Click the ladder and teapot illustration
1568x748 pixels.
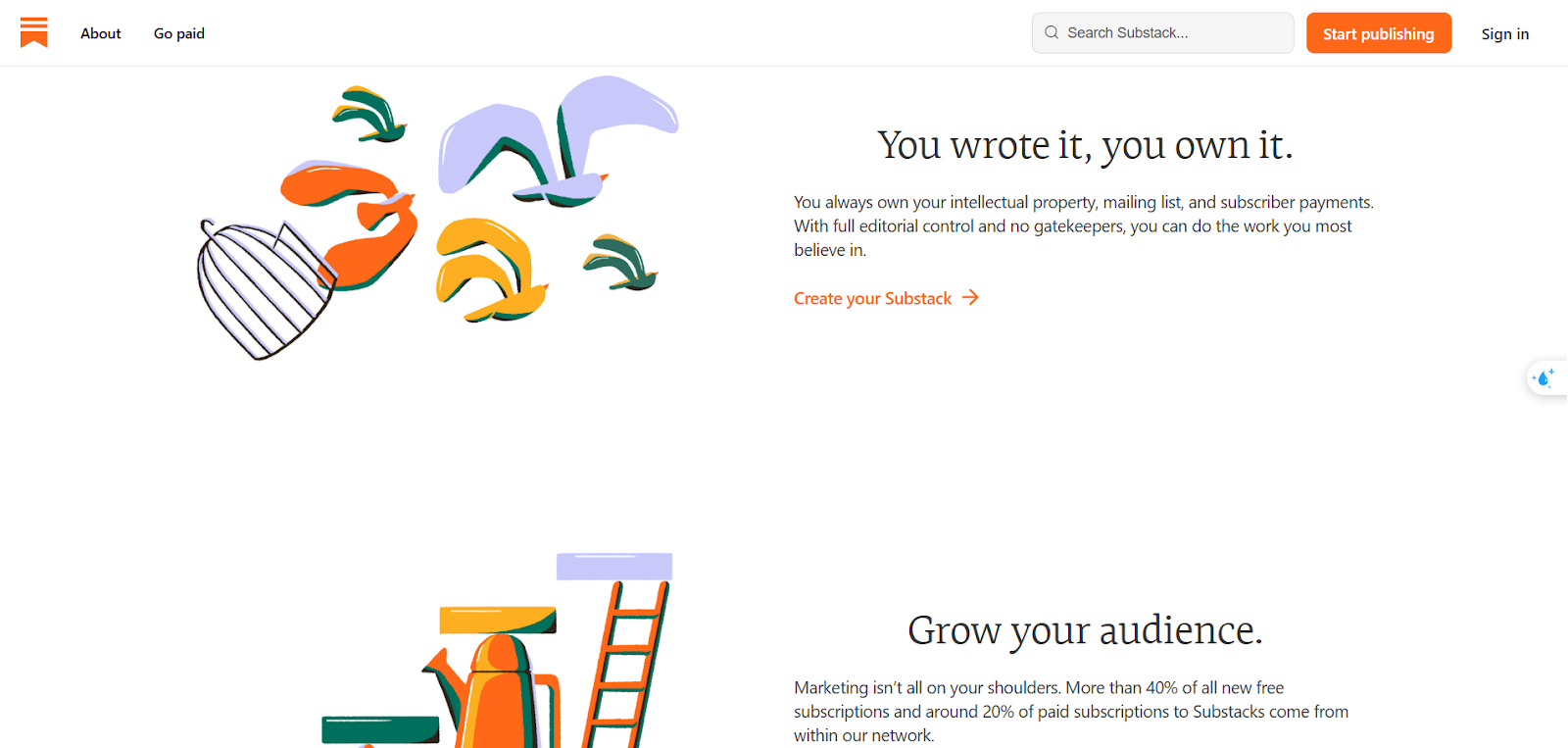[497, 650]
